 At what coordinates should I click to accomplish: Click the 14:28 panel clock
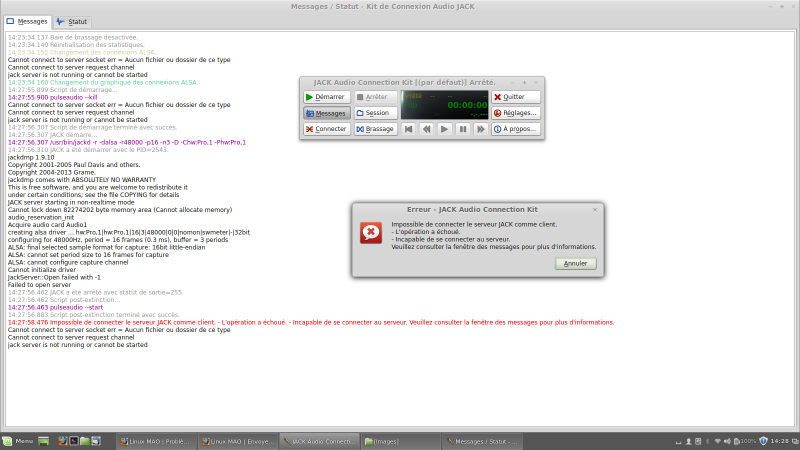click(x=779, y=441)
